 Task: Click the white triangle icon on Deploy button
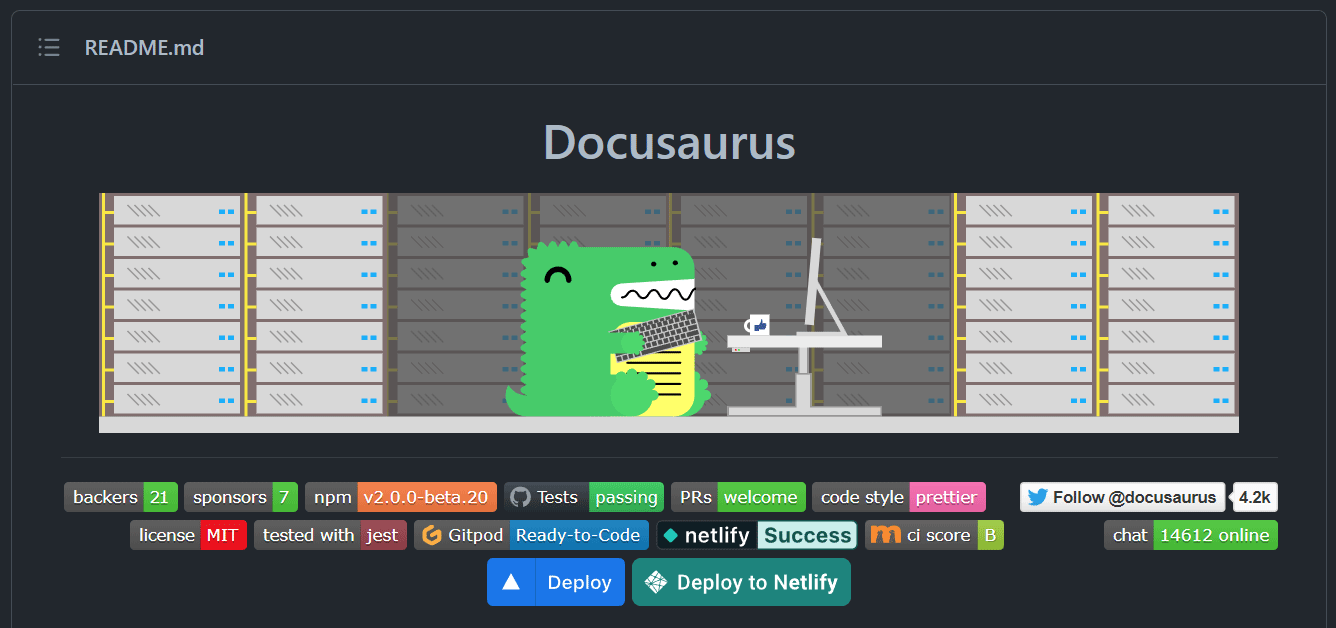click(x=511, y=582)
